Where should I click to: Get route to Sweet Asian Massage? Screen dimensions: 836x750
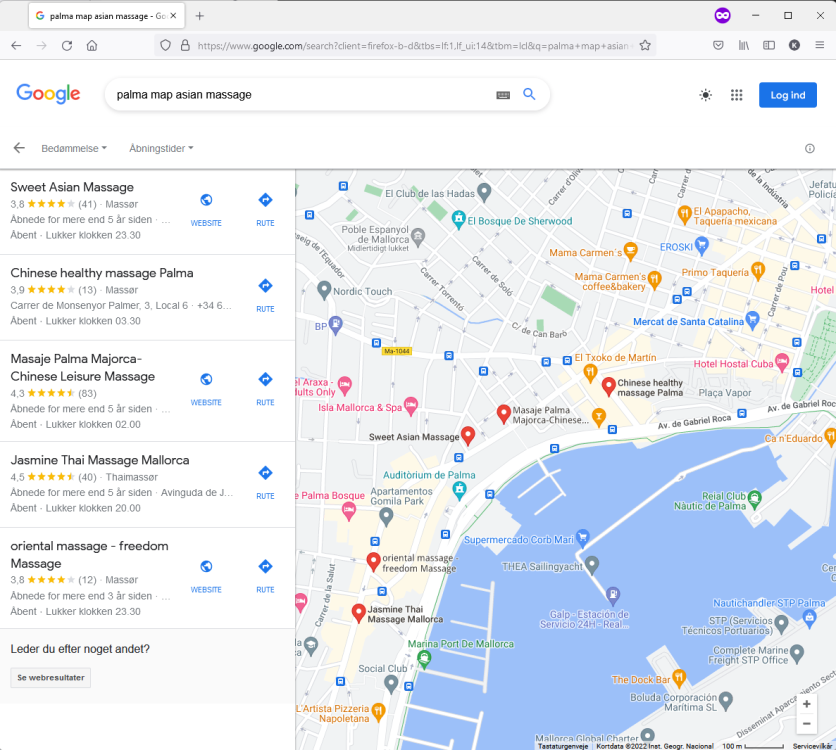pyautogui.click(x=265, y=209)
